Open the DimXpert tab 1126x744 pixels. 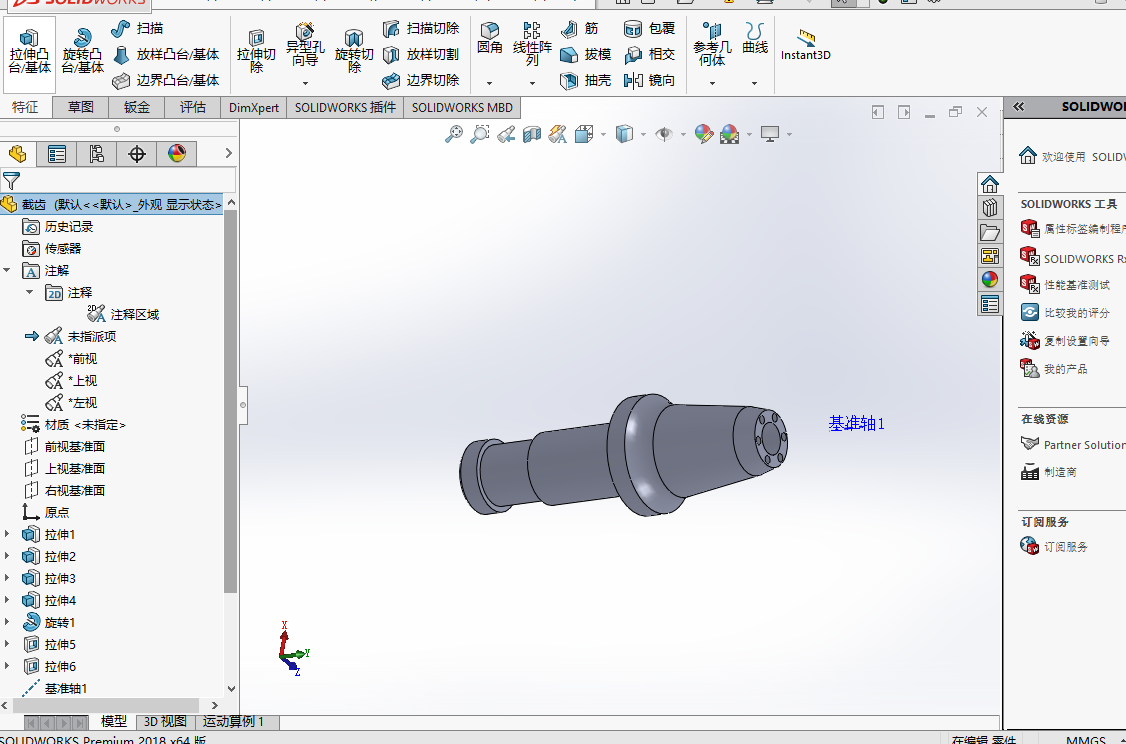pos(253,108)
